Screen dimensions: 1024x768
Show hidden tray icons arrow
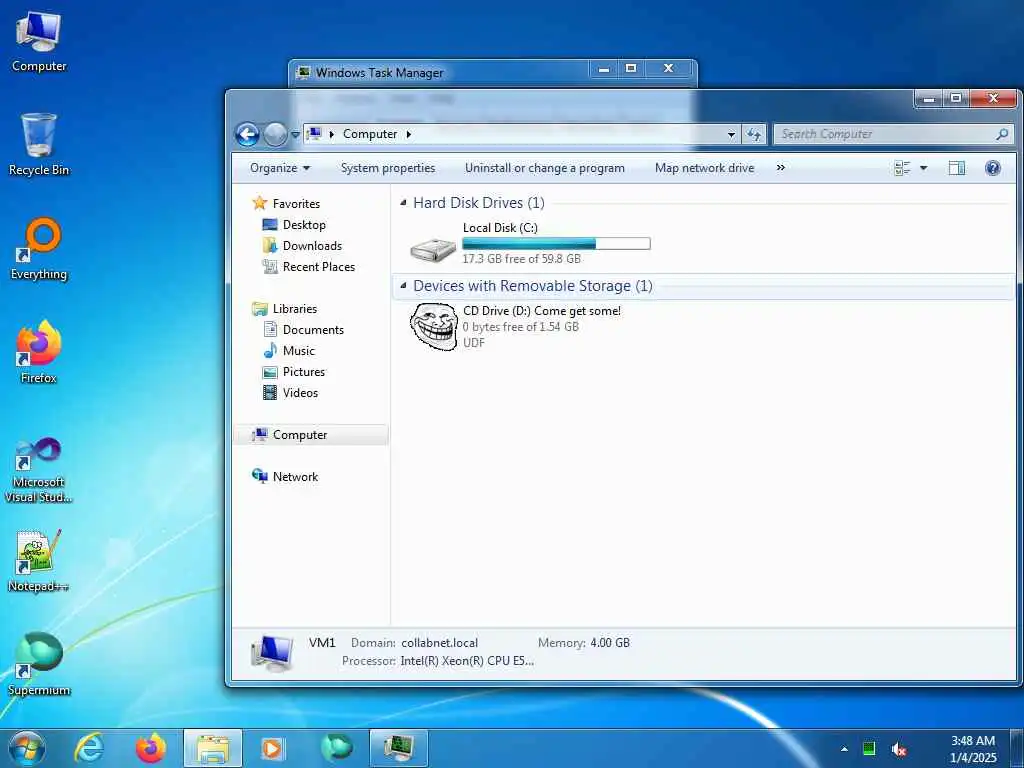(844, 749)
